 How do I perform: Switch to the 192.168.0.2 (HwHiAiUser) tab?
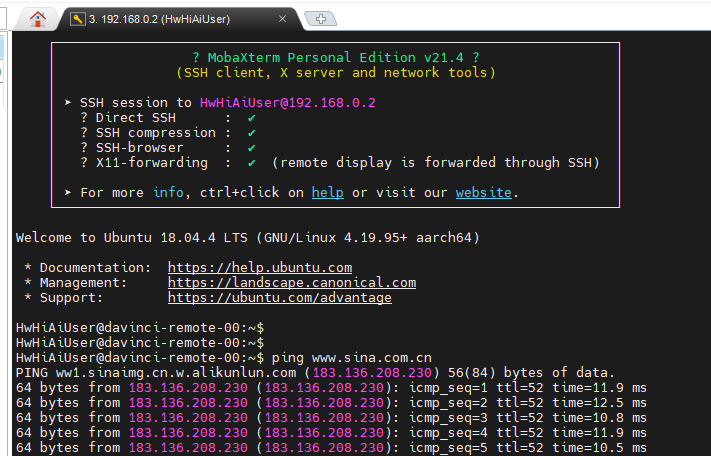pyautogui.click(x=172, y=19)
